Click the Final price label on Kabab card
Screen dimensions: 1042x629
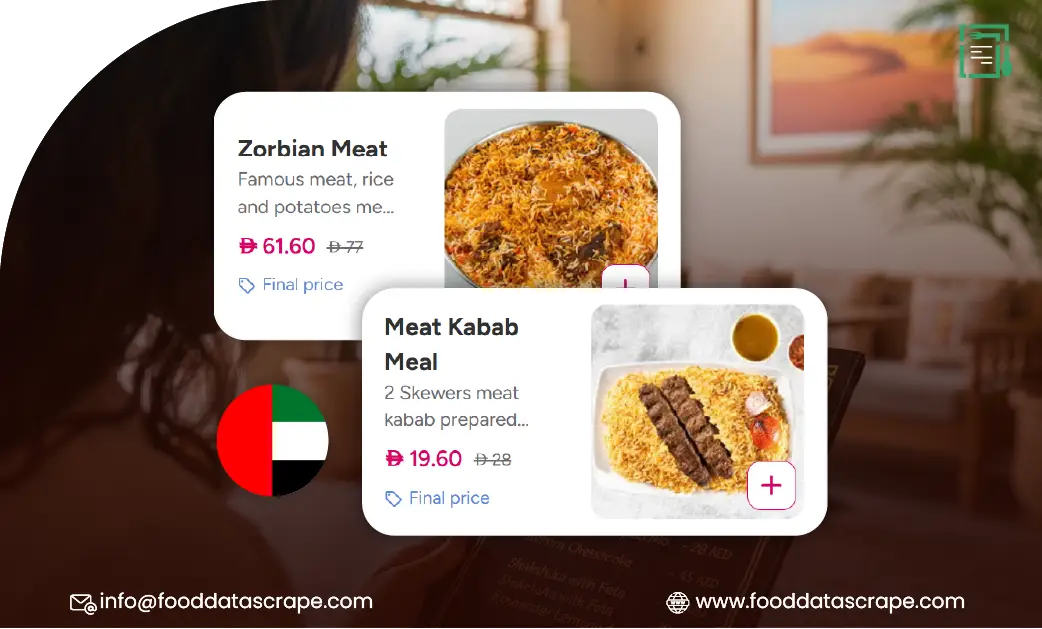point(449,498)
